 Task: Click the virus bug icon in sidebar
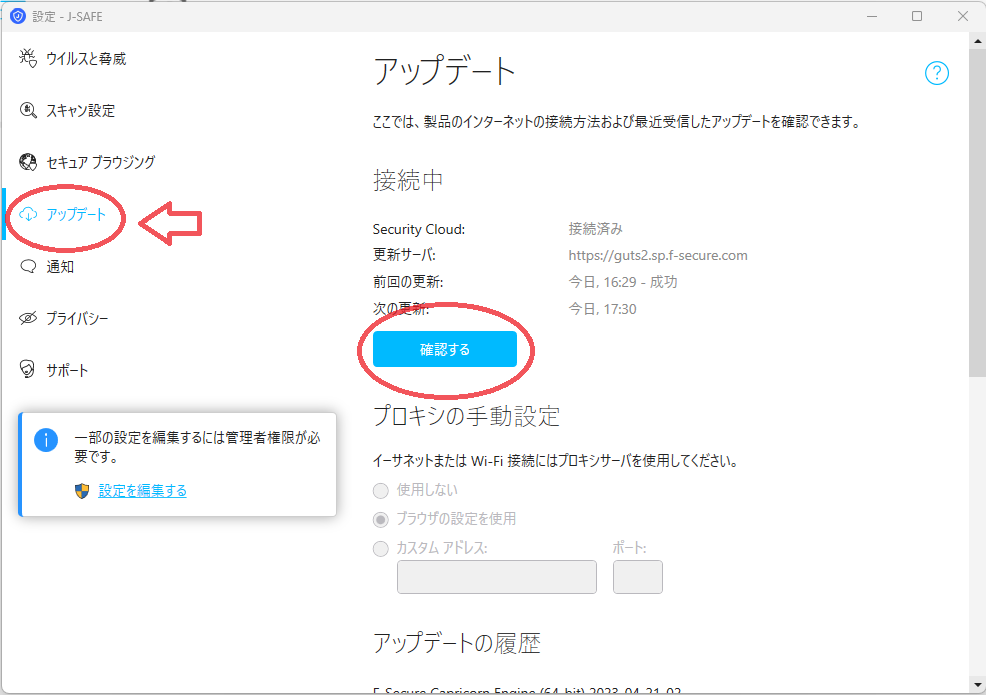(28, 58)
